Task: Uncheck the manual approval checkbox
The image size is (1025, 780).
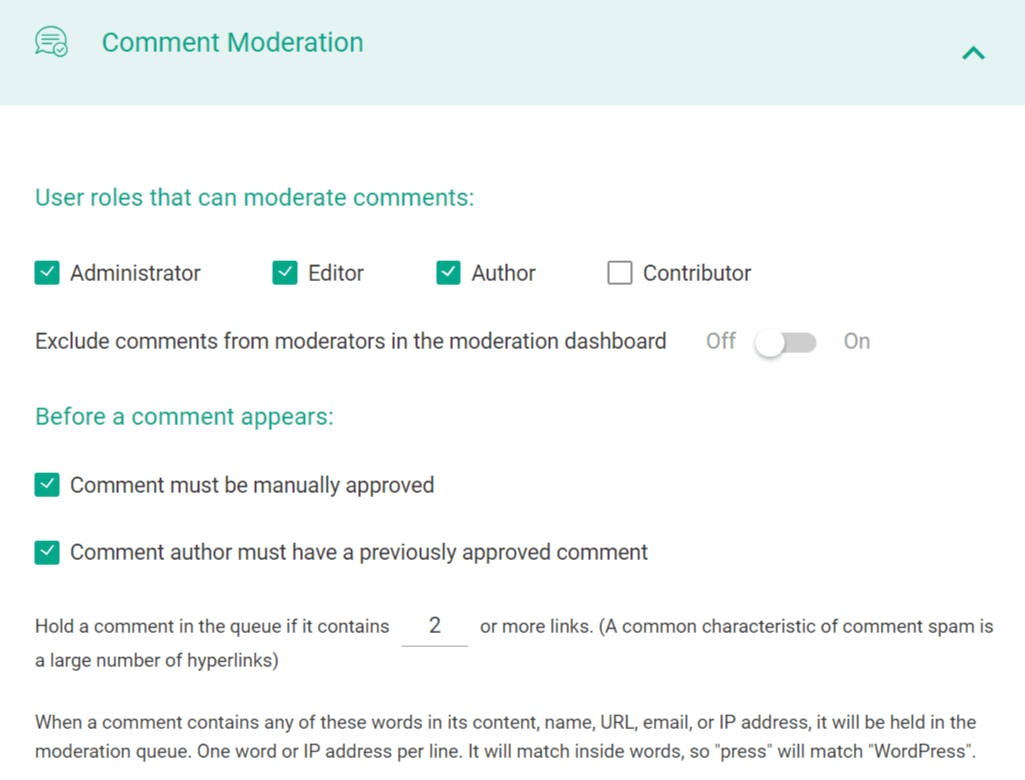Action: coord(47,485)
